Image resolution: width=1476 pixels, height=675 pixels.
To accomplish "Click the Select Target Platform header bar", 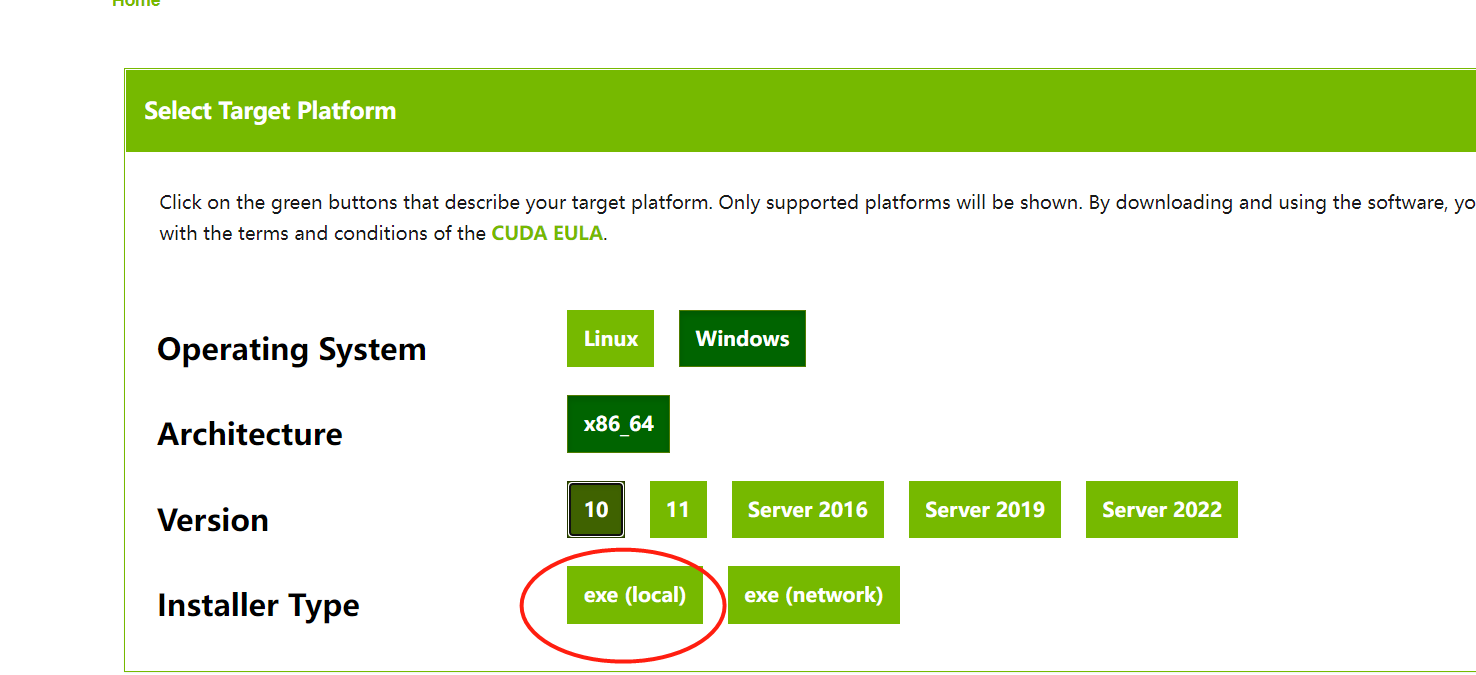I will coord(800,111).
